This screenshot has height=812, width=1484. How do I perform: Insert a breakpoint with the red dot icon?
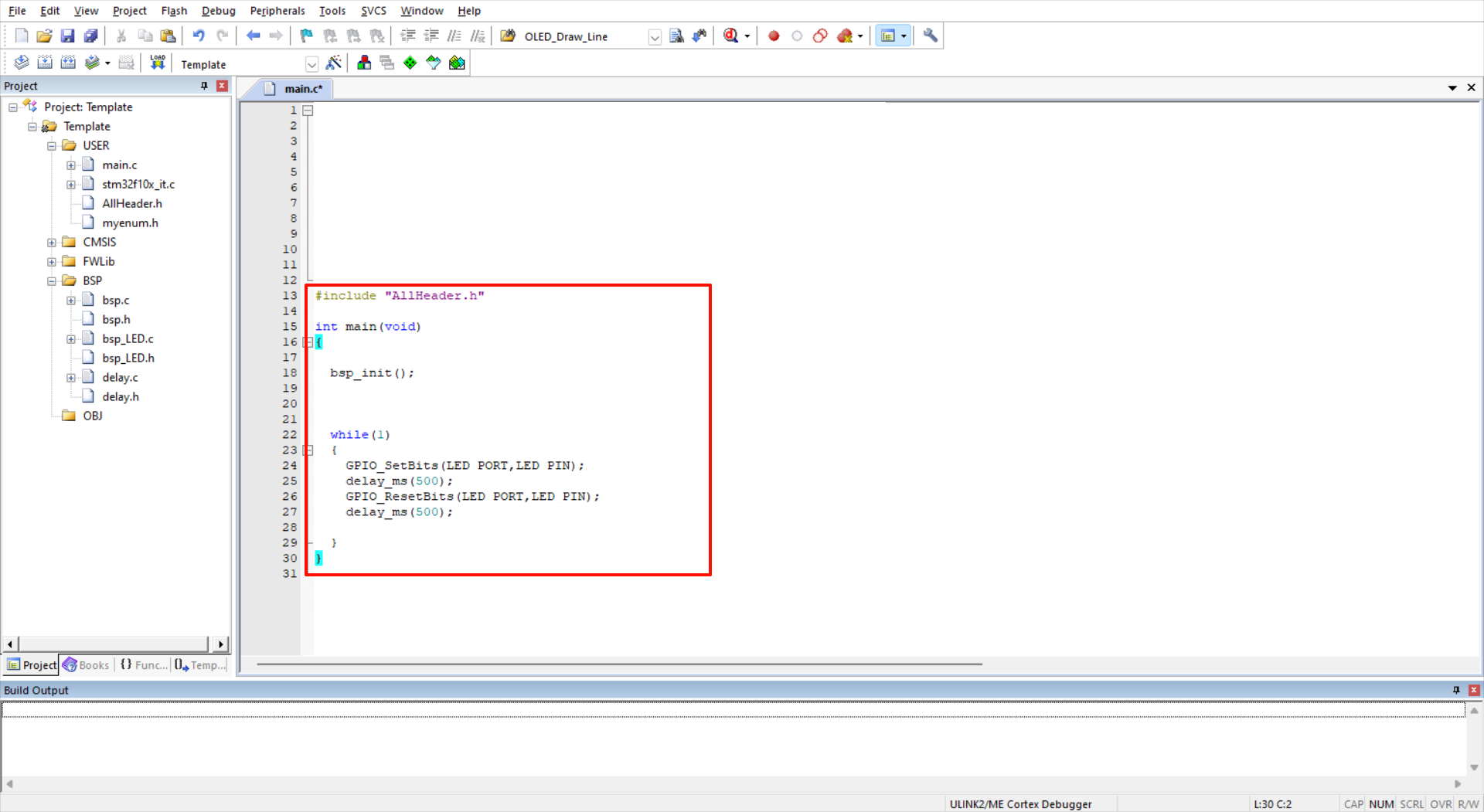click(x=774, y=36)
